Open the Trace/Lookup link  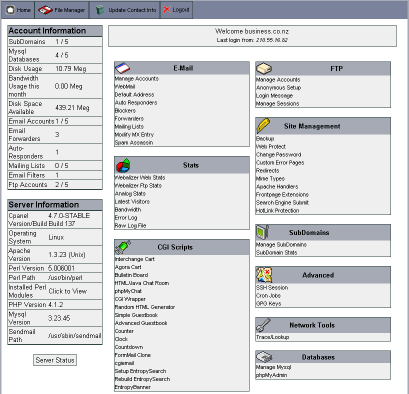pyautogui.click(x=273, y=337)
